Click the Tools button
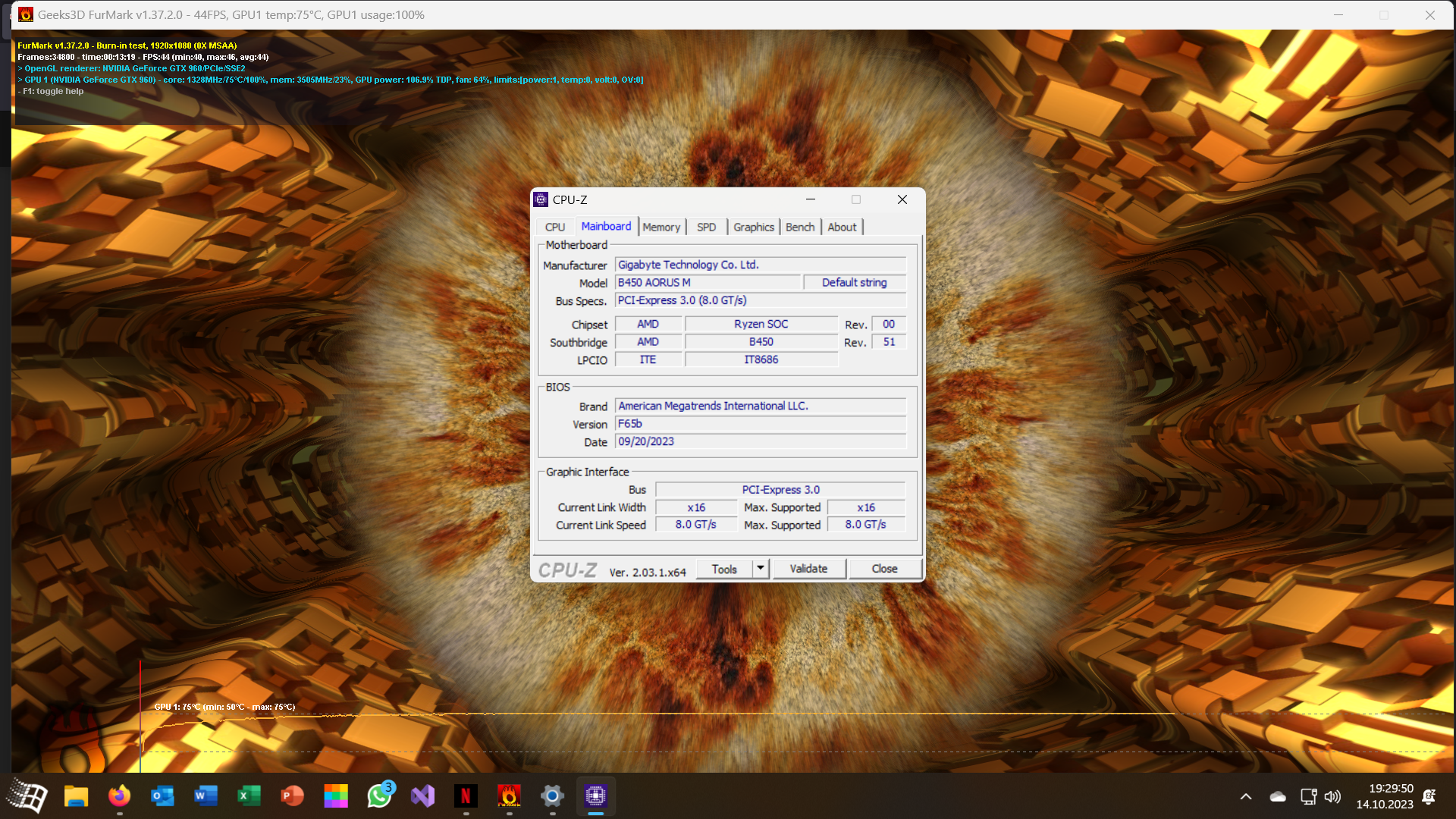 pyautogui.click(x=723, y=569)
